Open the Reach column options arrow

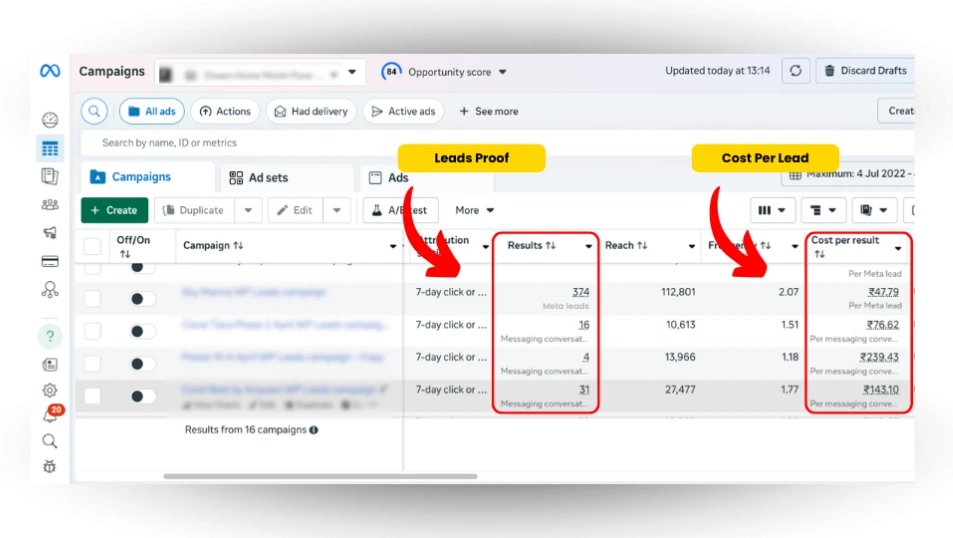(x=692, y=246)
